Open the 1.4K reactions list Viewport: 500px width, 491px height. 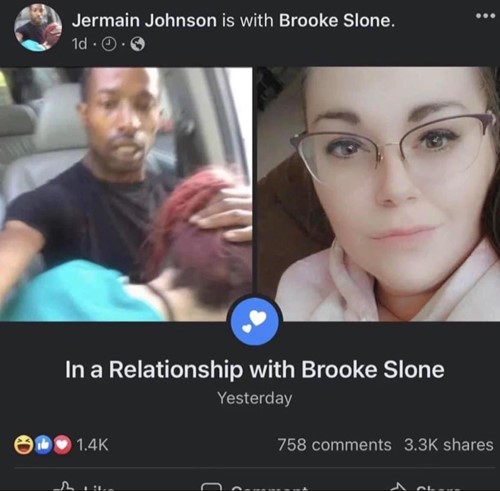click(x=93, y=445)
